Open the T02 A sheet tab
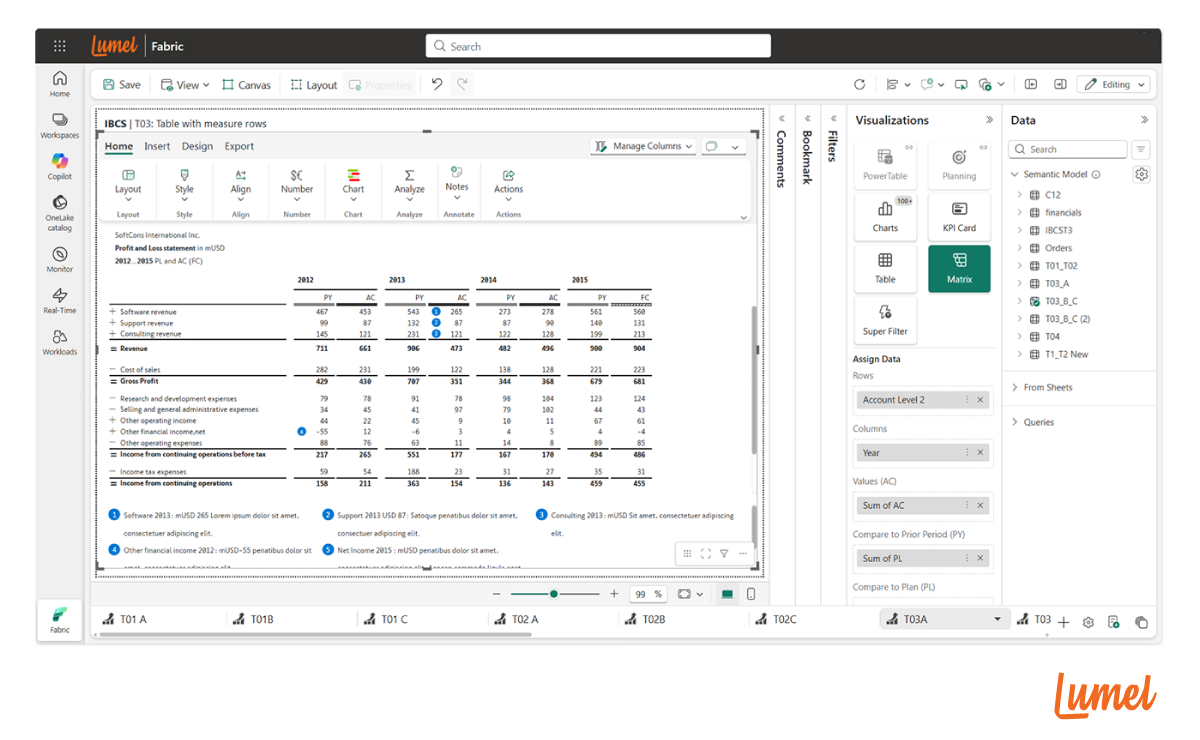This screenshot has width=1200, height=740. [x=525, y=620]
